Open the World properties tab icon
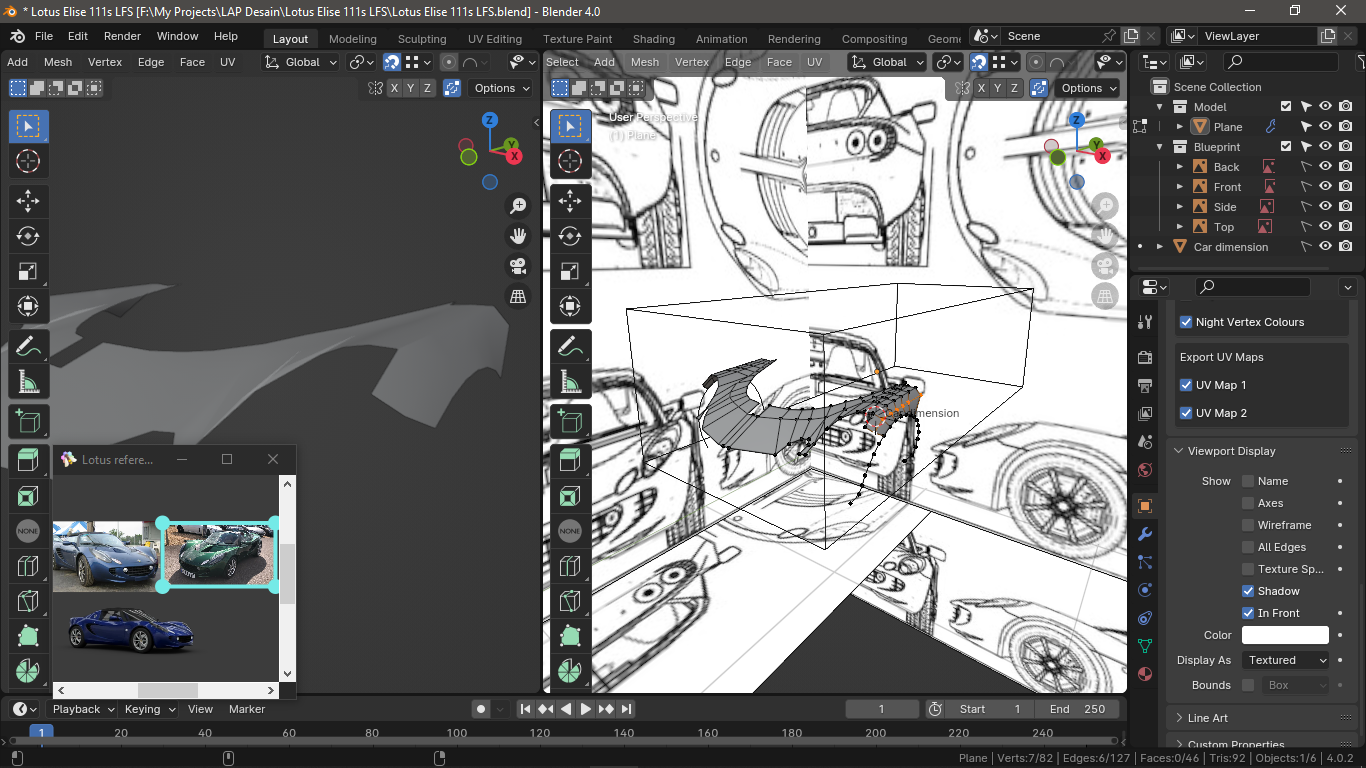This screenshot has width=1366, height=768. 1145,470
